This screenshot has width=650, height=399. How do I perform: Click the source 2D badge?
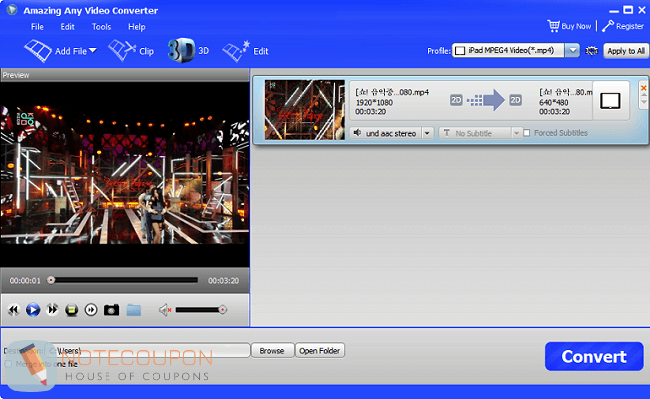click(456, 100)
